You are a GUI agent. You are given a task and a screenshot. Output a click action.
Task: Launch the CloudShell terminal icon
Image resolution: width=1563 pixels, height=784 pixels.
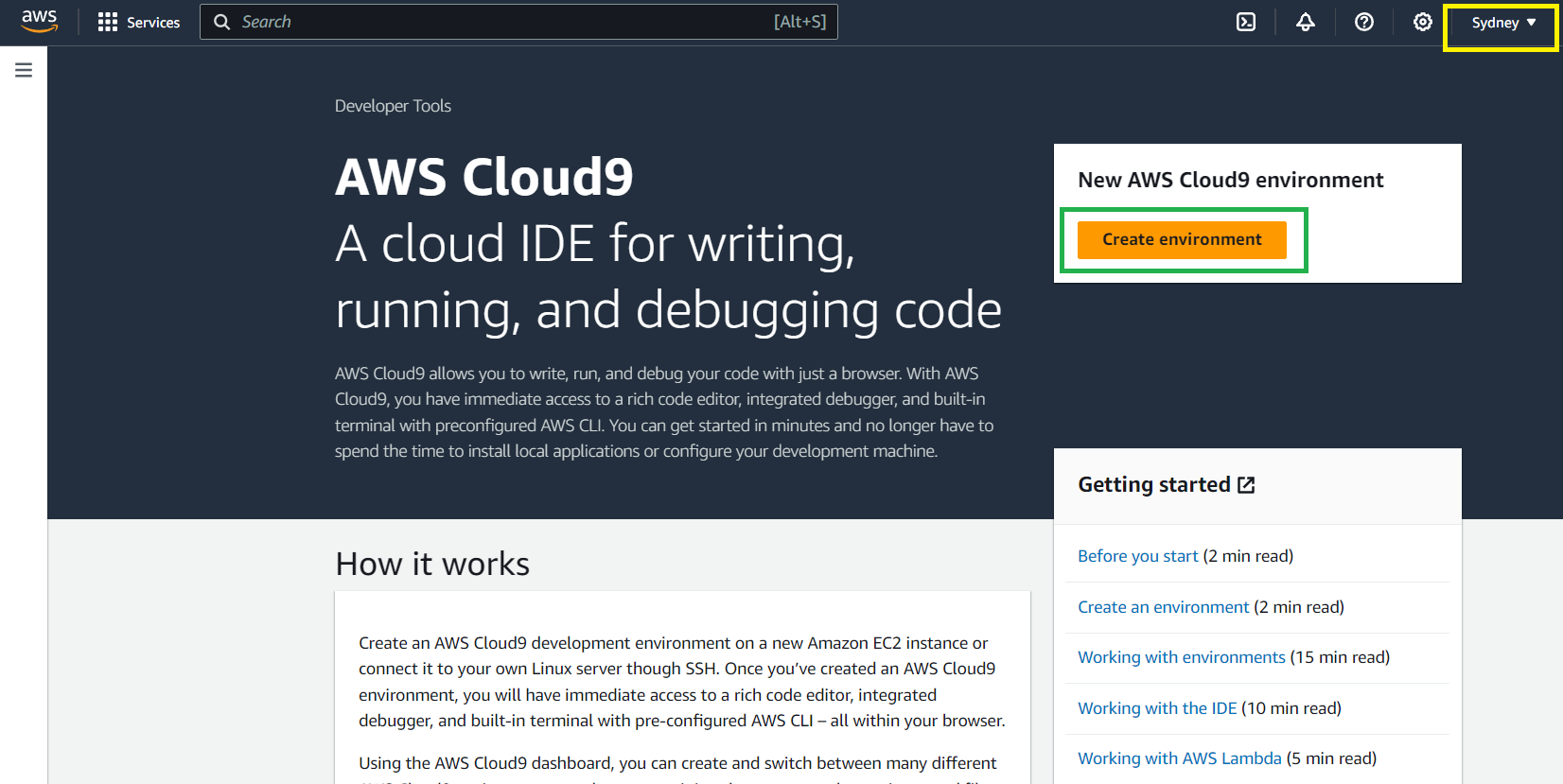click(1246, 22)
